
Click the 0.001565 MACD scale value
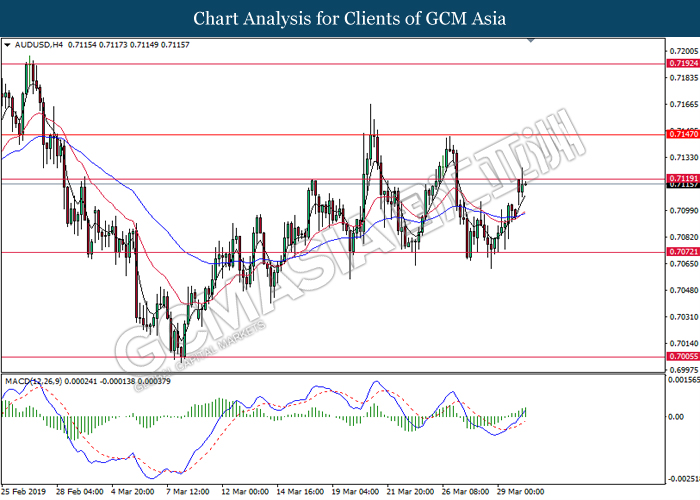click(x=682, y=381)
